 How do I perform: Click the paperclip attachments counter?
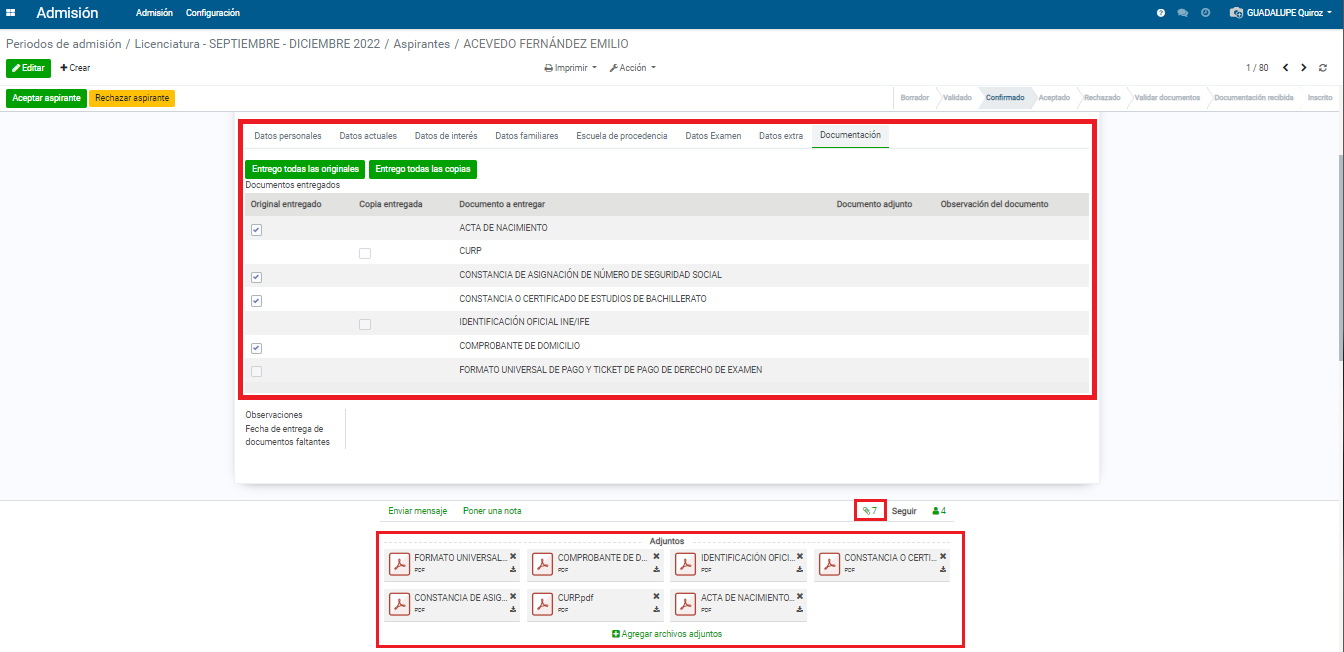[x=869, y=511]
